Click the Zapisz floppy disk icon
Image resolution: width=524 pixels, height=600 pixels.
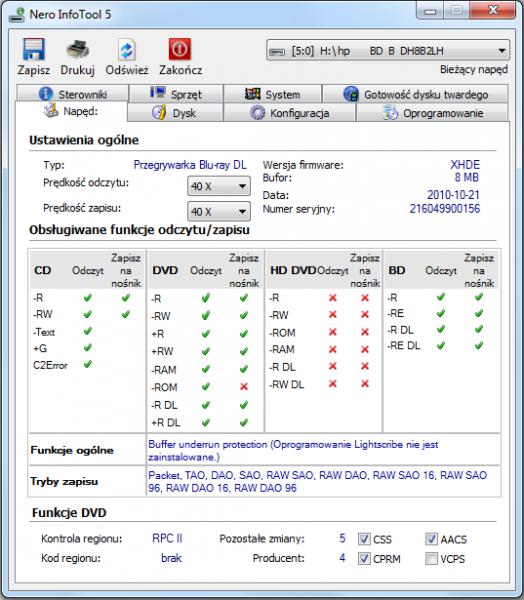coord(34,49)
